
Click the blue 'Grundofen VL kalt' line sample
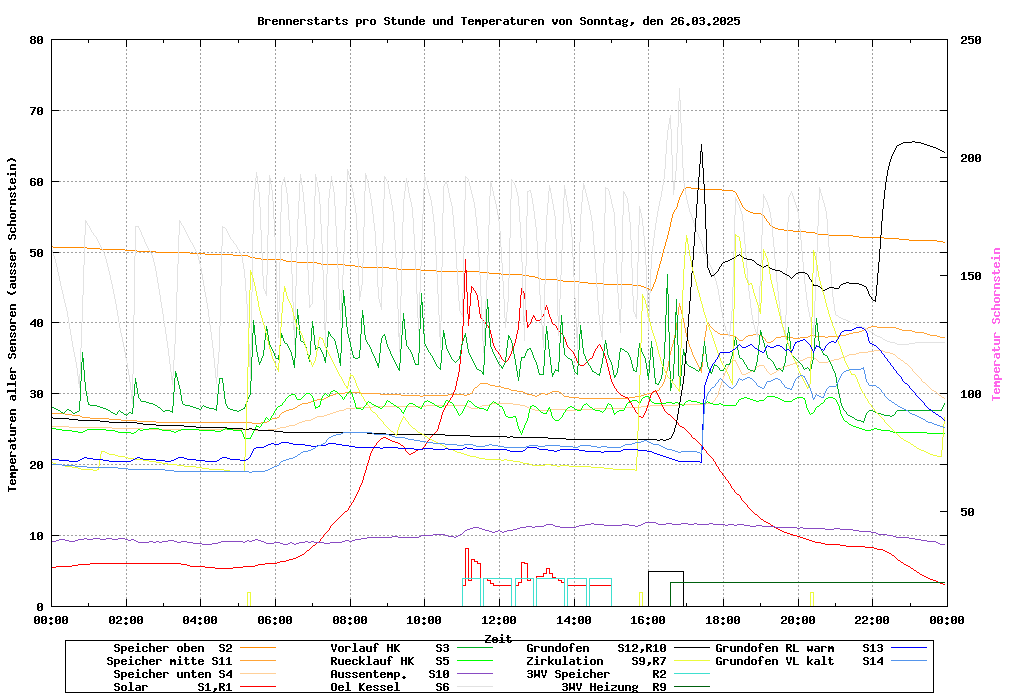pos(910,661)
